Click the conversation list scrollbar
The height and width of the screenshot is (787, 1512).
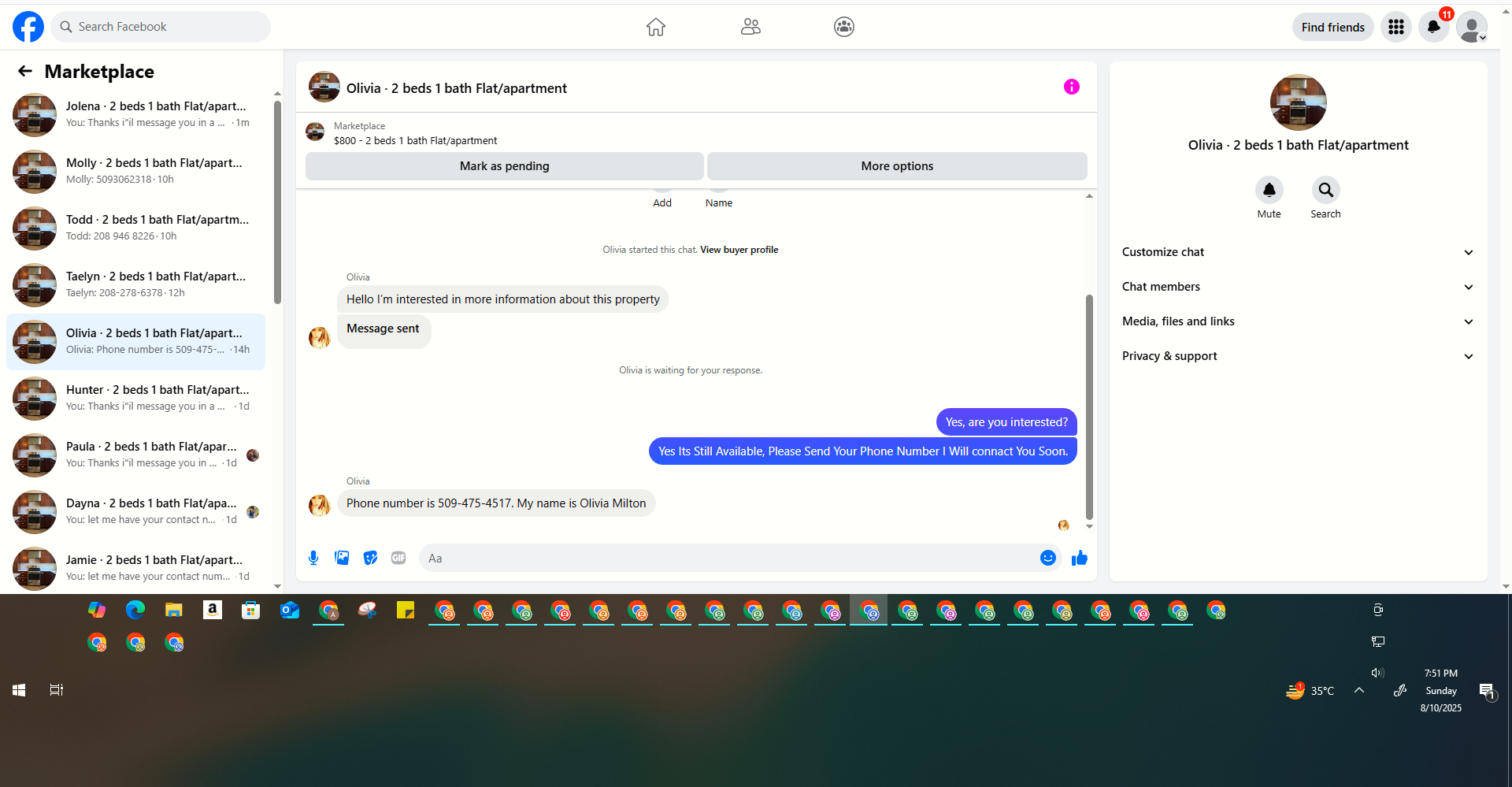pos(277,202)
